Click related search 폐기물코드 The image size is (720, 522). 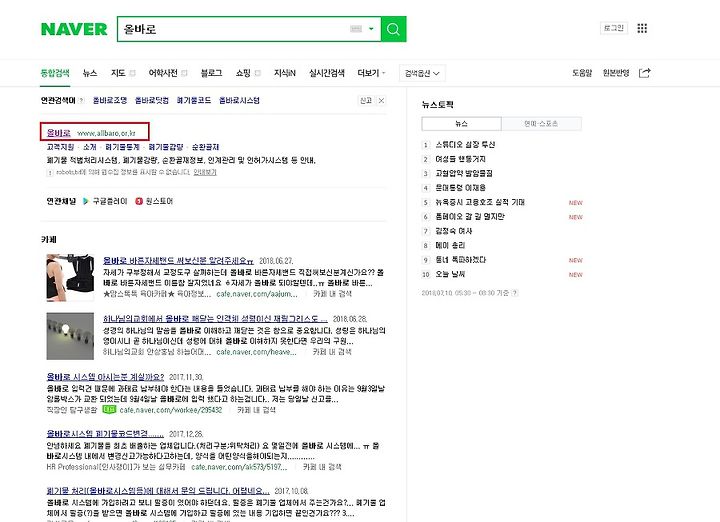pos(194,101)
